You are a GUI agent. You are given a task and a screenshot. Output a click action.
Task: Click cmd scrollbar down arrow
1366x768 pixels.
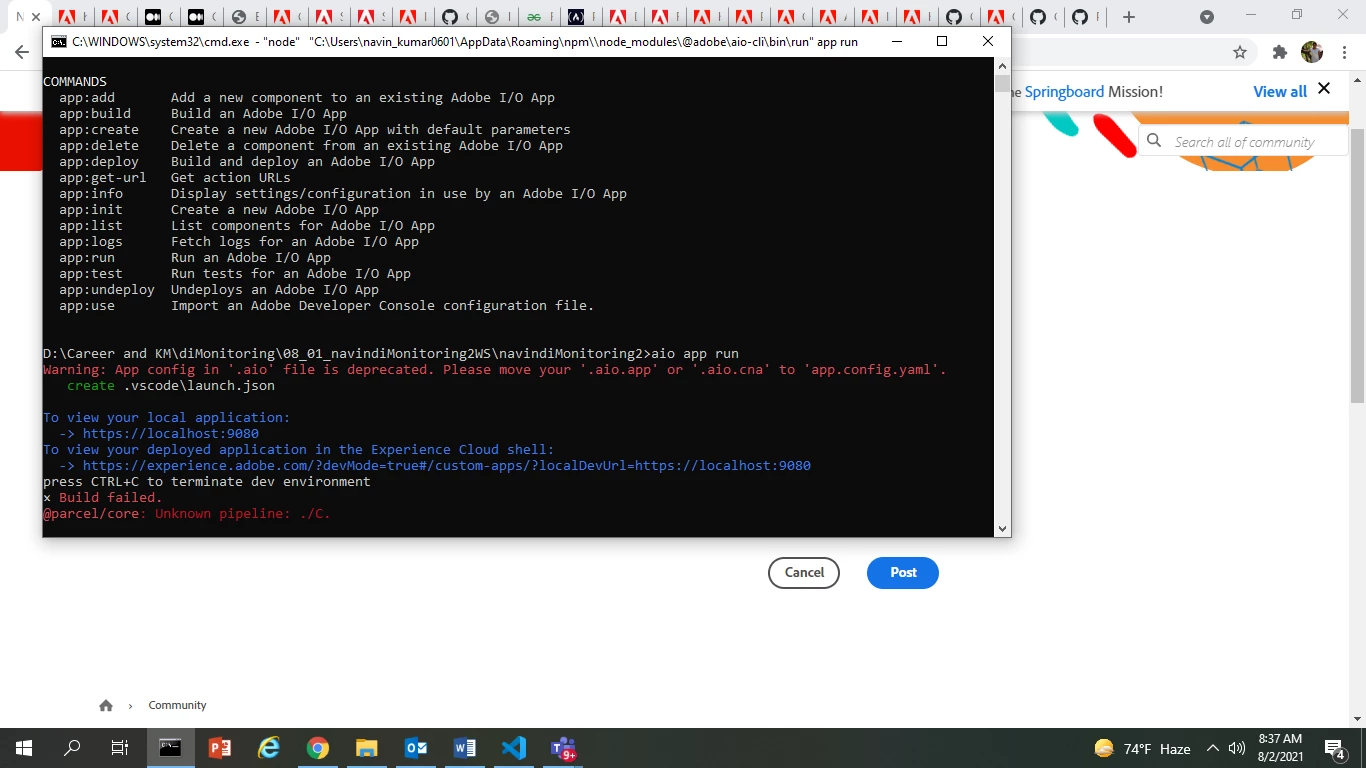click(x=1002, y=529)
